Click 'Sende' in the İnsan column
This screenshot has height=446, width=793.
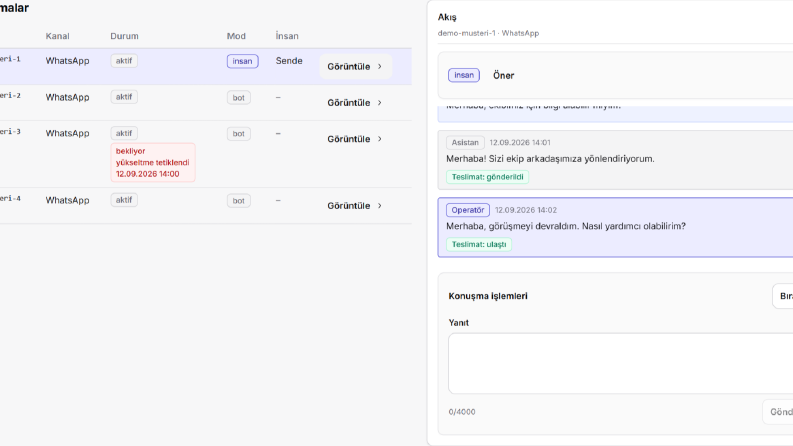[289, 61]
